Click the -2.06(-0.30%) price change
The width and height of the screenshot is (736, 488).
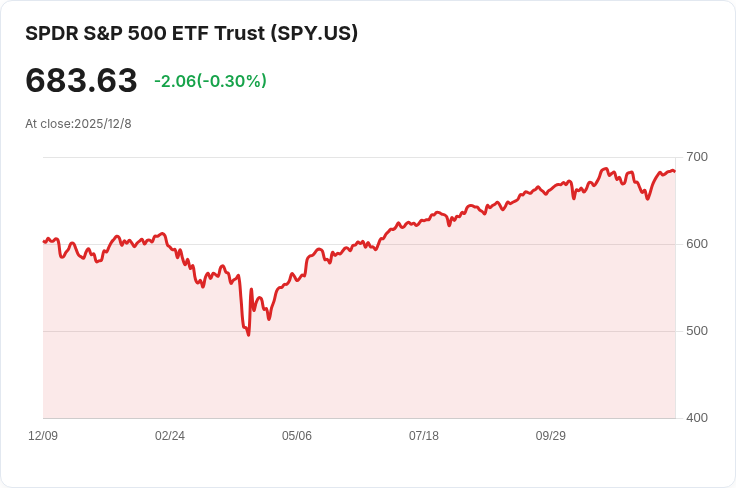[x=210, y=81]
